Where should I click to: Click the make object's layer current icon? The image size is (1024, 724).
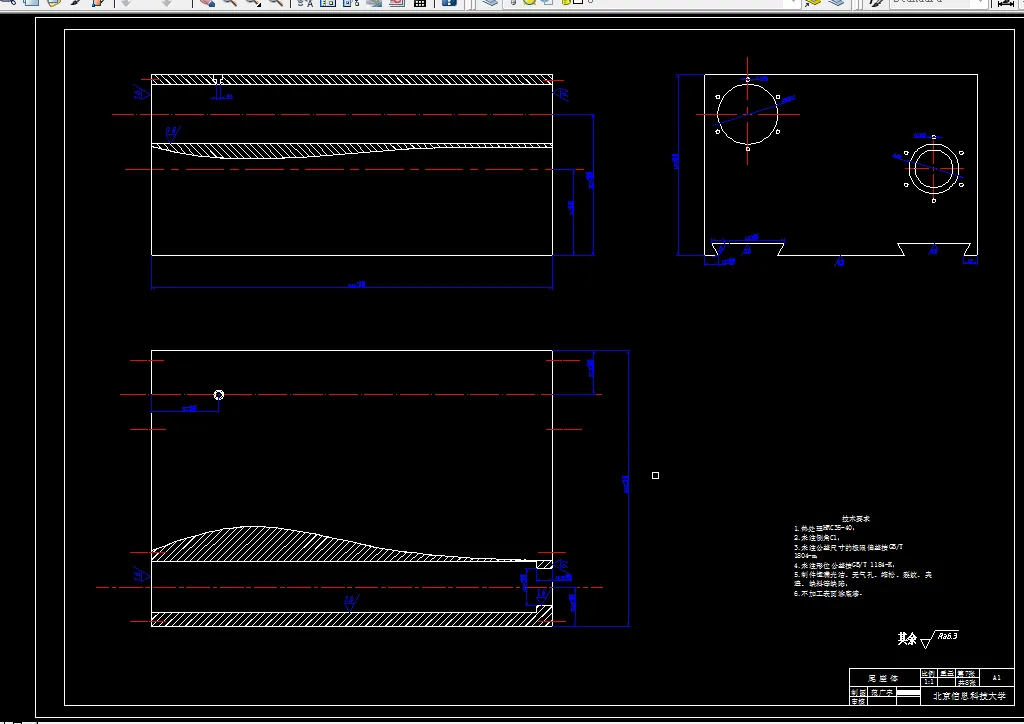tap(812, 3)
